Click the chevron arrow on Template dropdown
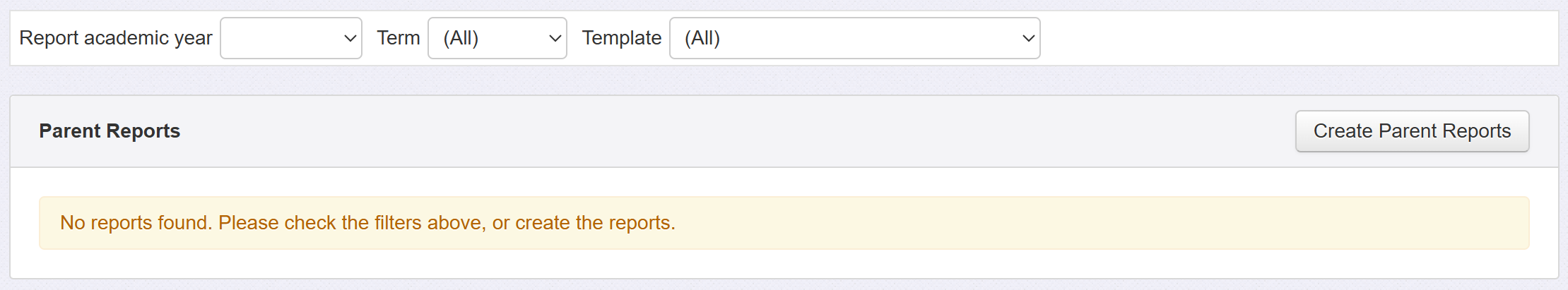The height and width of the screenshot is (290, 1568). point(1028,38)
